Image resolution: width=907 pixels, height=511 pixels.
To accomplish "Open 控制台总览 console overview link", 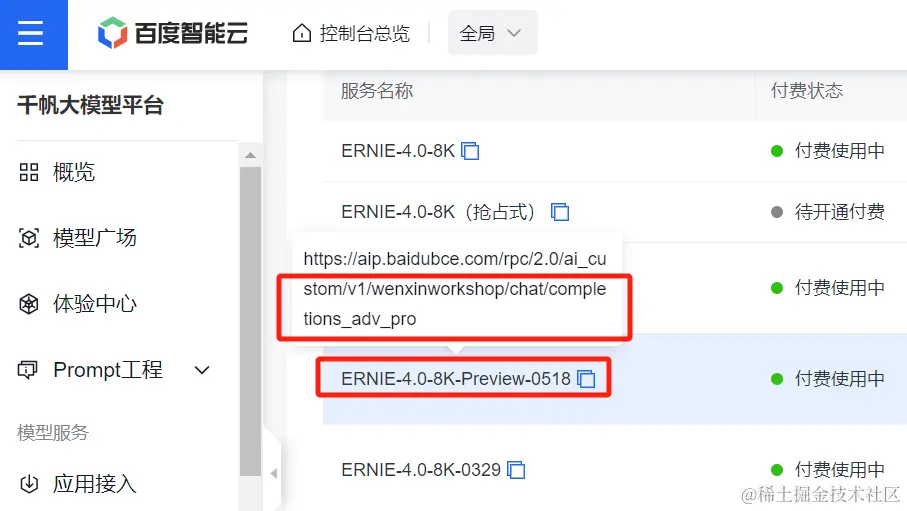I will 364,34.
